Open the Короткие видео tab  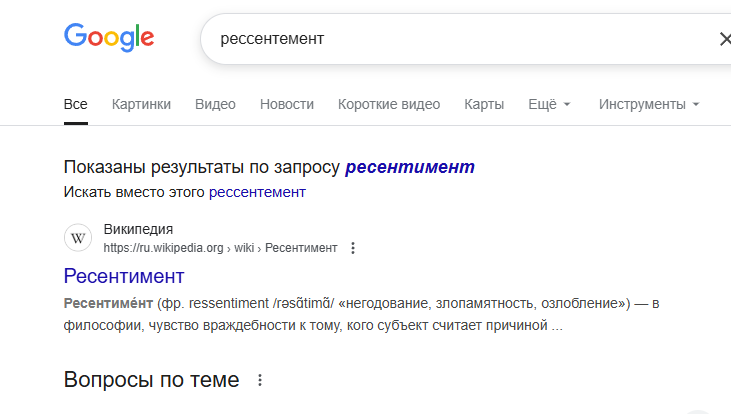(389, 104)
